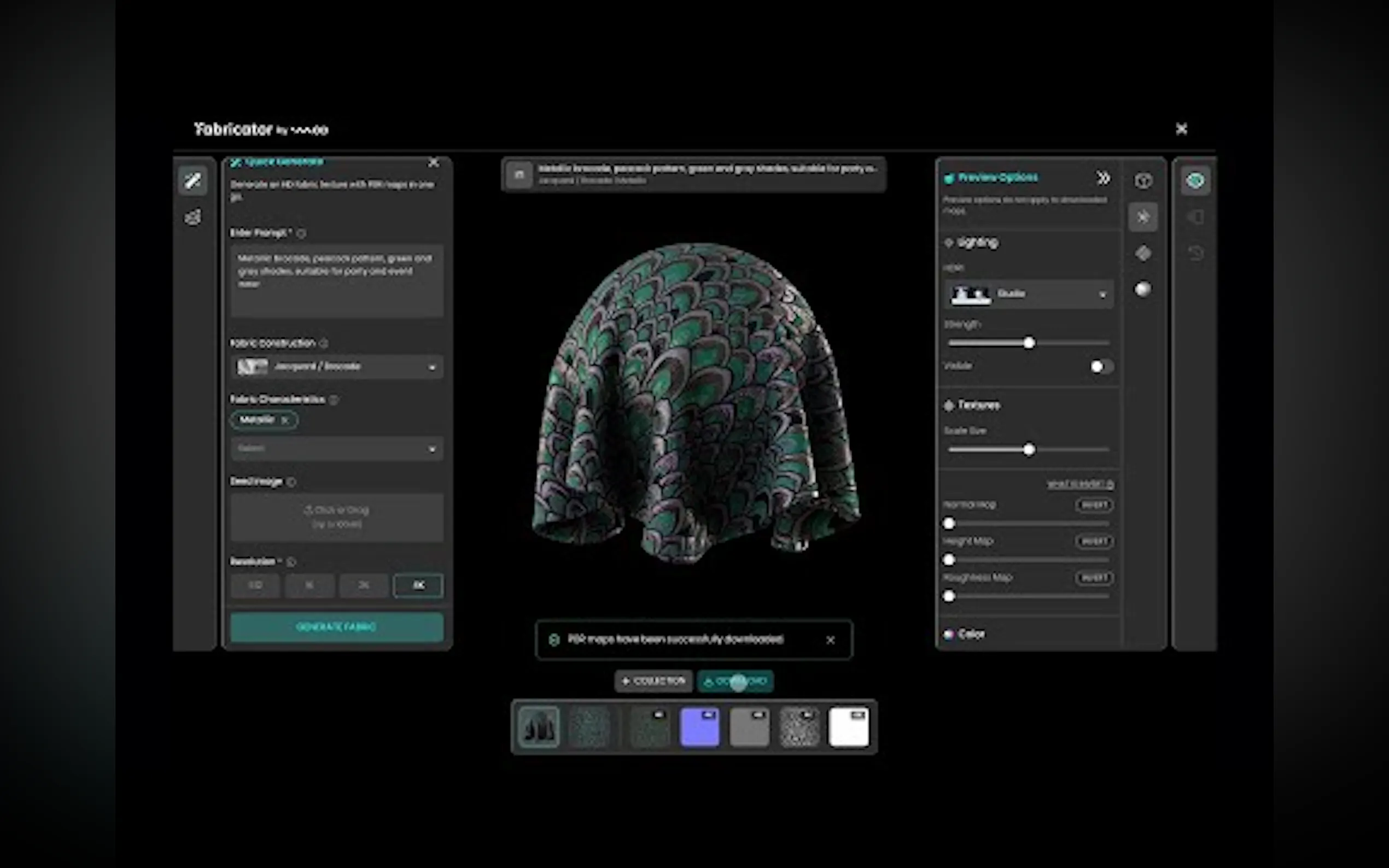Select the gray map thumbnail
This screenshot has height=868, width=1389.
pyautogui.click(x=749, y=727)
